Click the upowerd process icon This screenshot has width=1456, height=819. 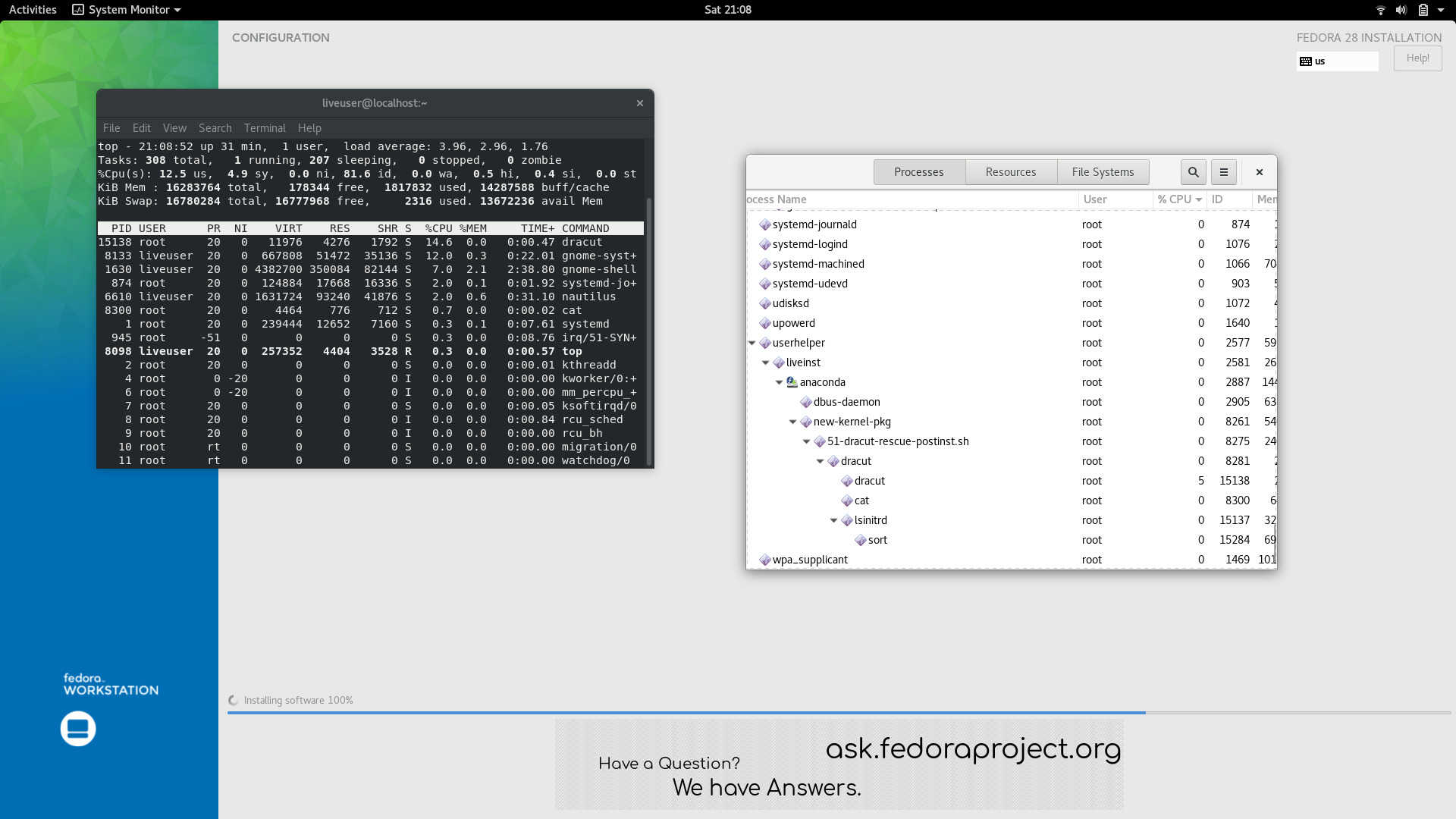[x=764, y=323]
